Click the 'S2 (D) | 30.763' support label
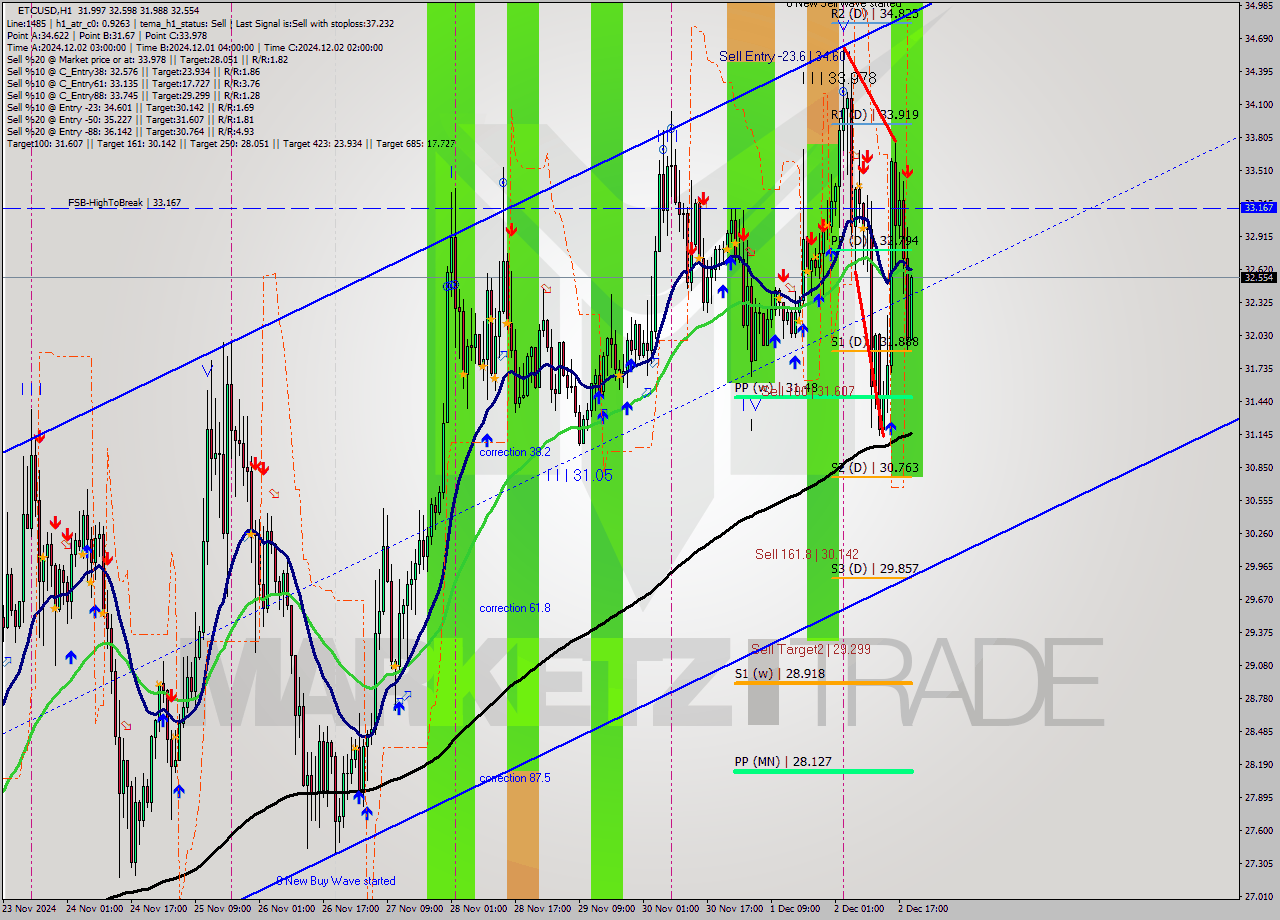1280x920 pixels. pyautogui.click(x=875, y=467)
